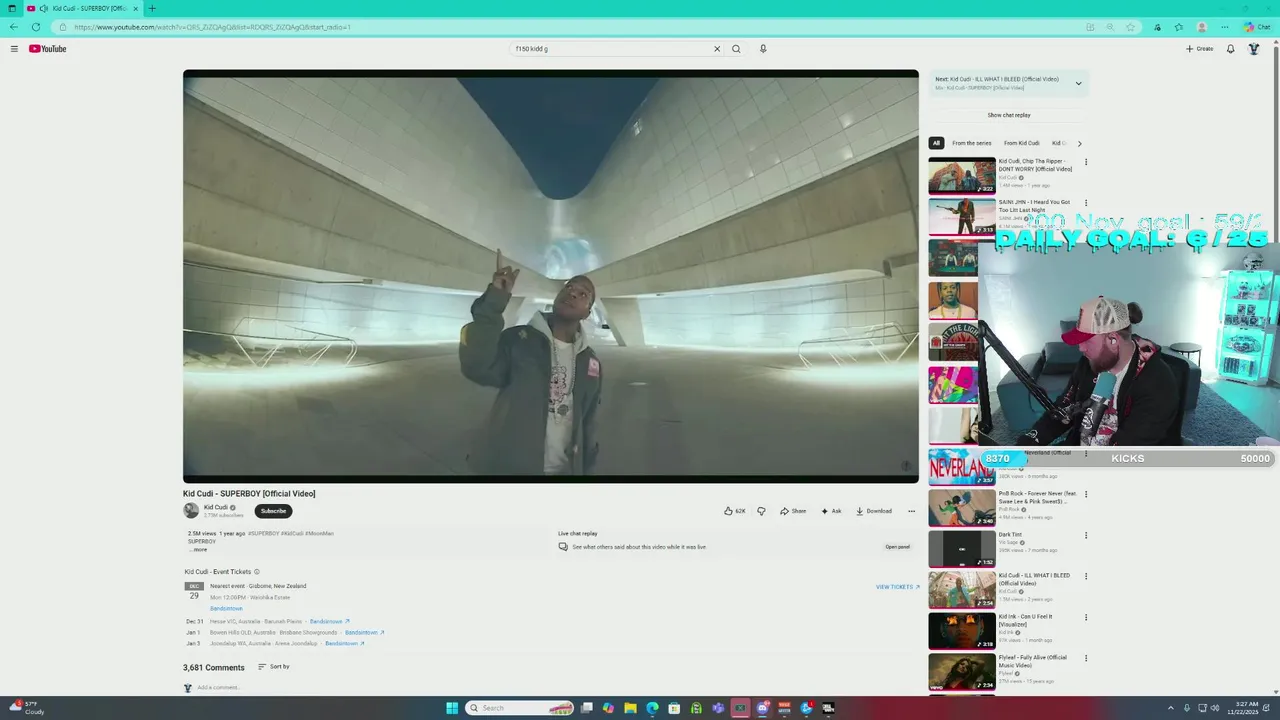Click Show chat replay

[x=1009, y=115]
